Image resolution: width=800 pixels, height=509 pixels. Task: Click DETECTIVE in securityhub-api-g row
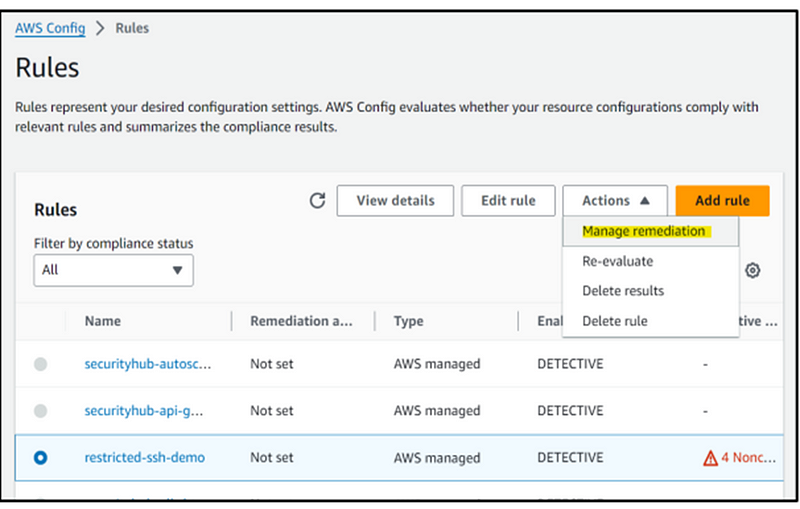570,411
